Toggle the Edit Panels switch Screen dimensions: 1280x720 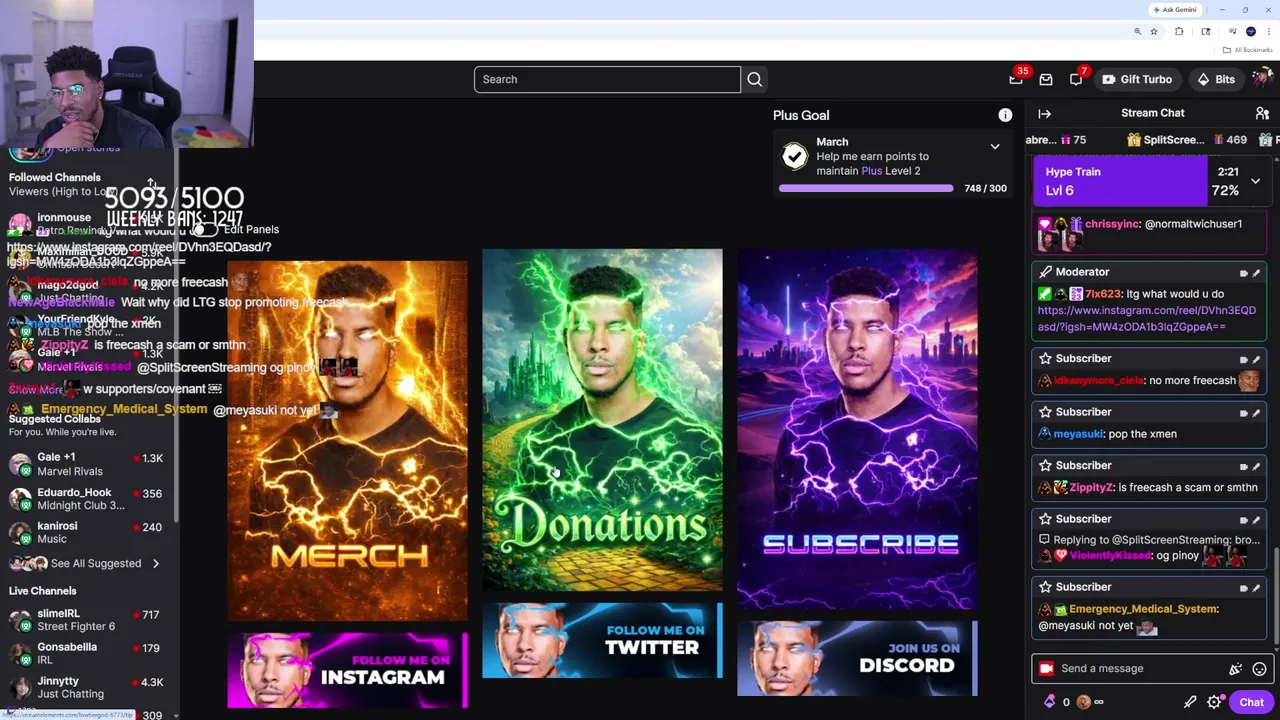[x=205, y=230]
